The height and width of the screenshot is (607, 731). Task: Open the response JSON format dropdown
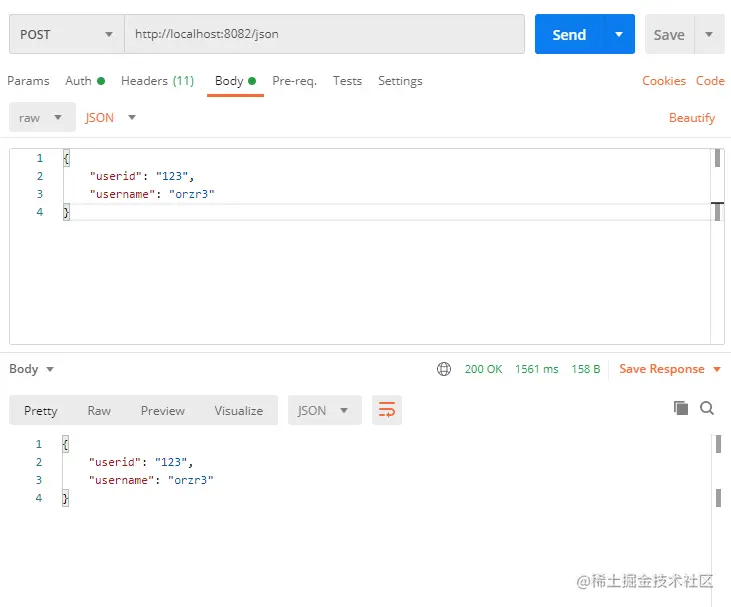[324, 410]
